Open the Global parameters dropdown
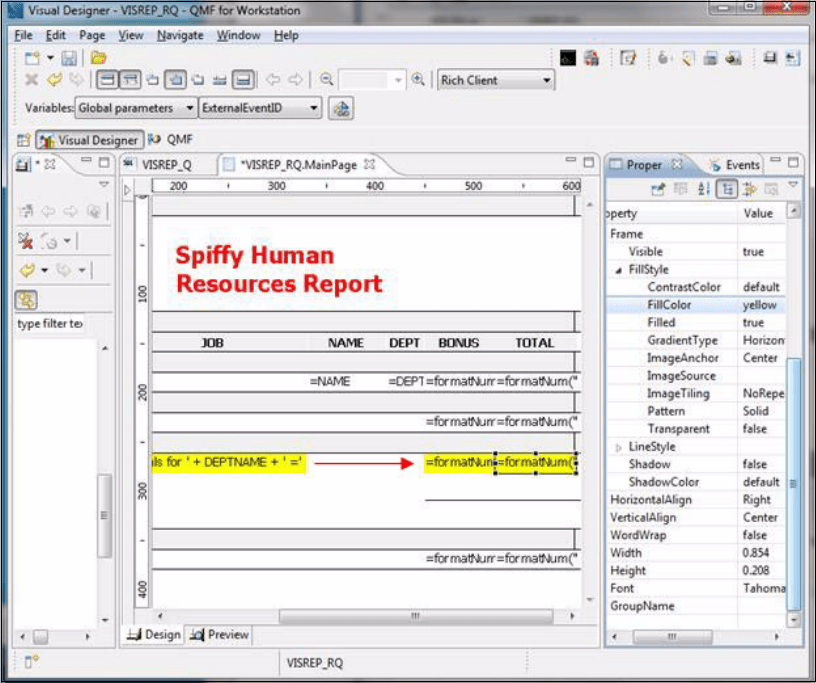 136,108
